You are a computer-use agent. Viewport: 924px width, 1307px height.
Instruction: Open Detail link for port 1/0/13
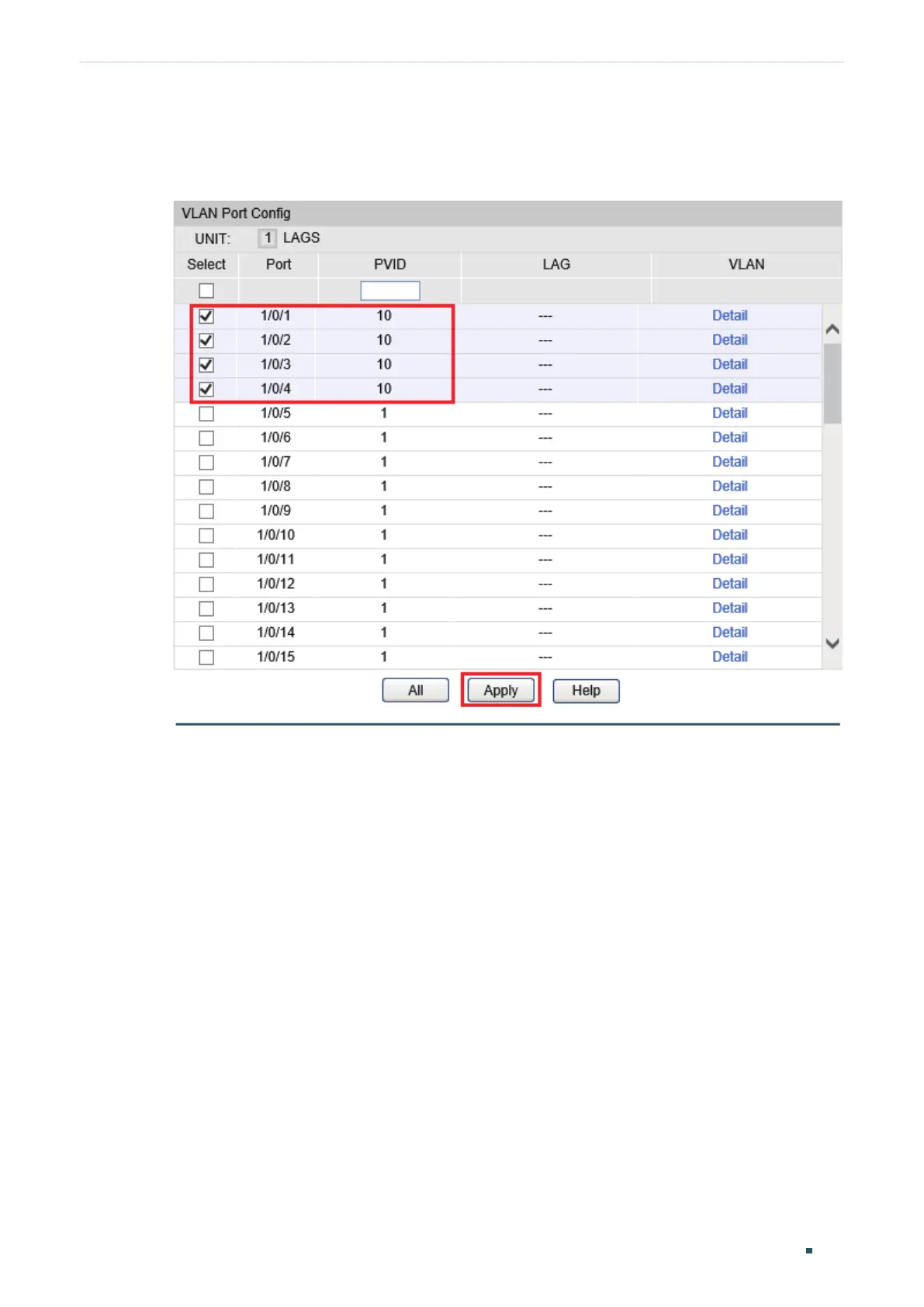point(730,608)
